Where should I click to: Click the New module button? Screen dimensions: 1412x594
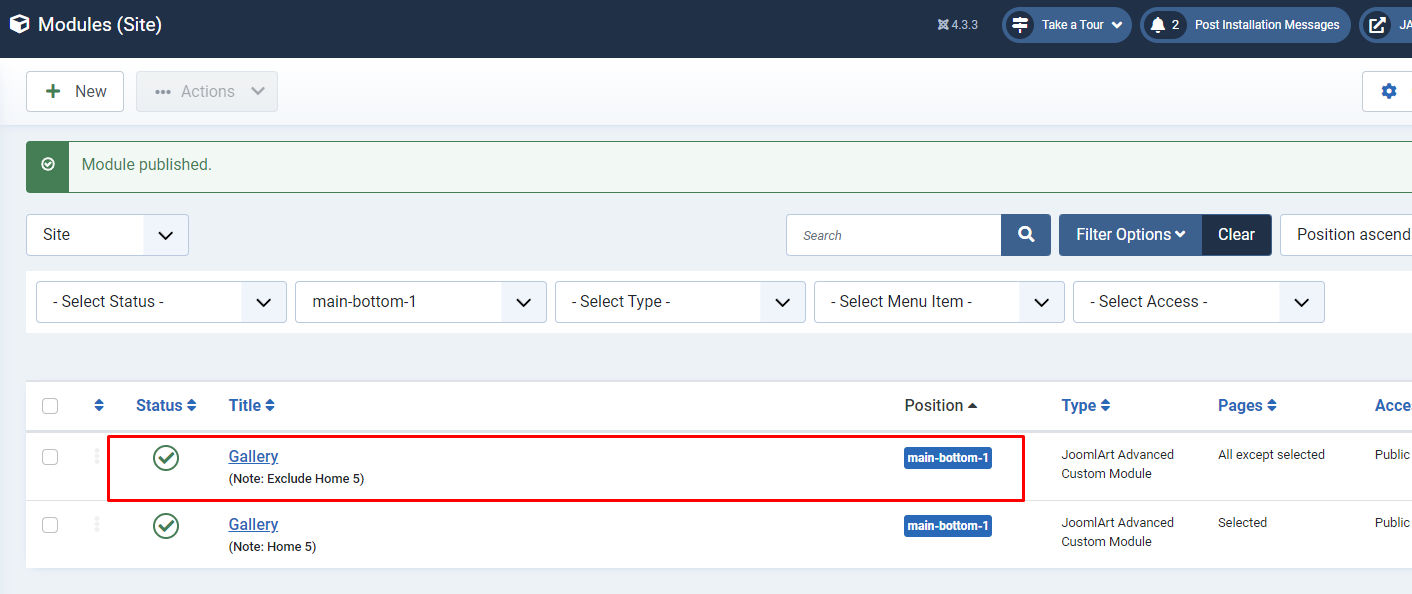(75, 91)
